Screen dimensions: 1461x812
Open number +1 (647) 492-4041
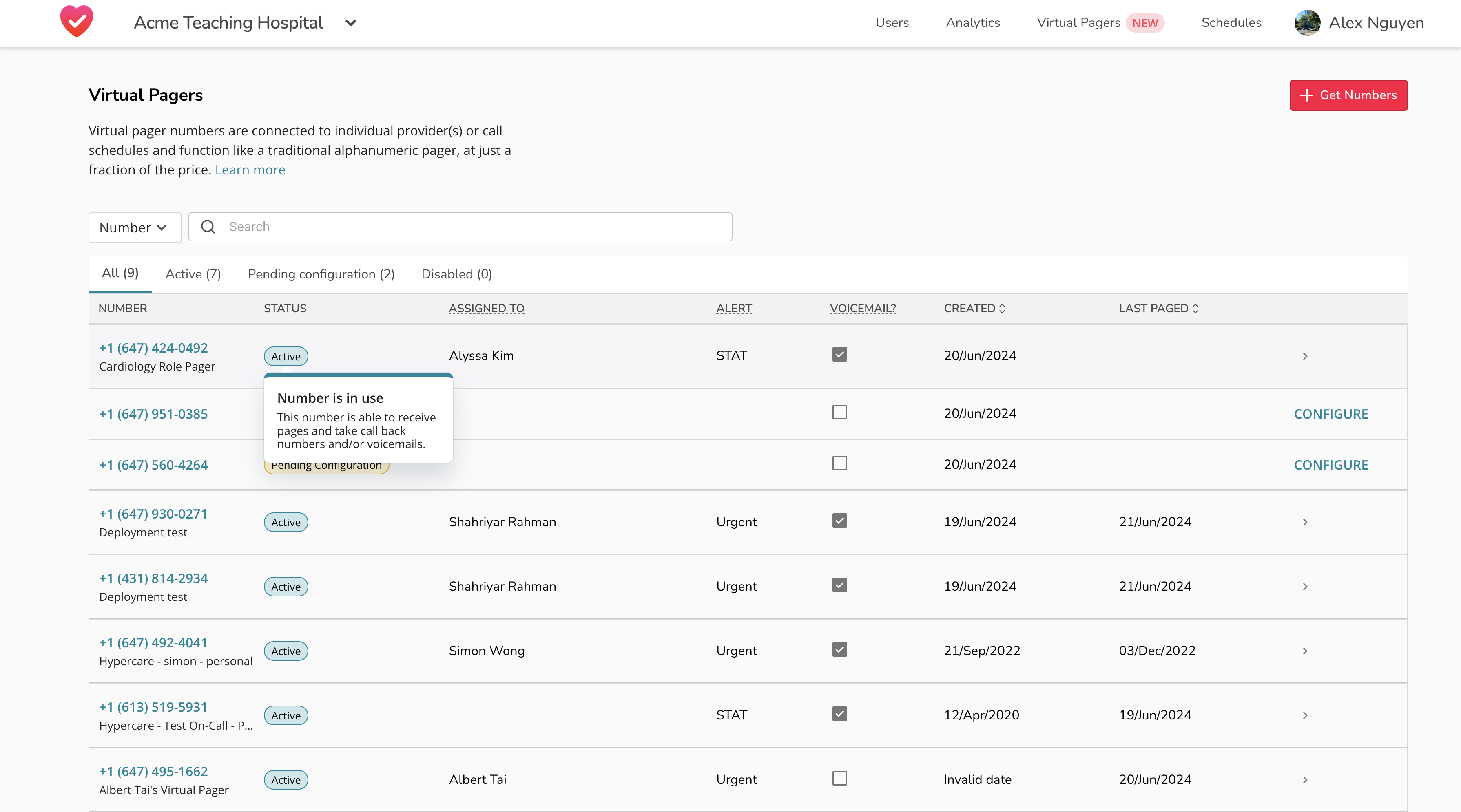pyautogui.click(x=153, y=642)
